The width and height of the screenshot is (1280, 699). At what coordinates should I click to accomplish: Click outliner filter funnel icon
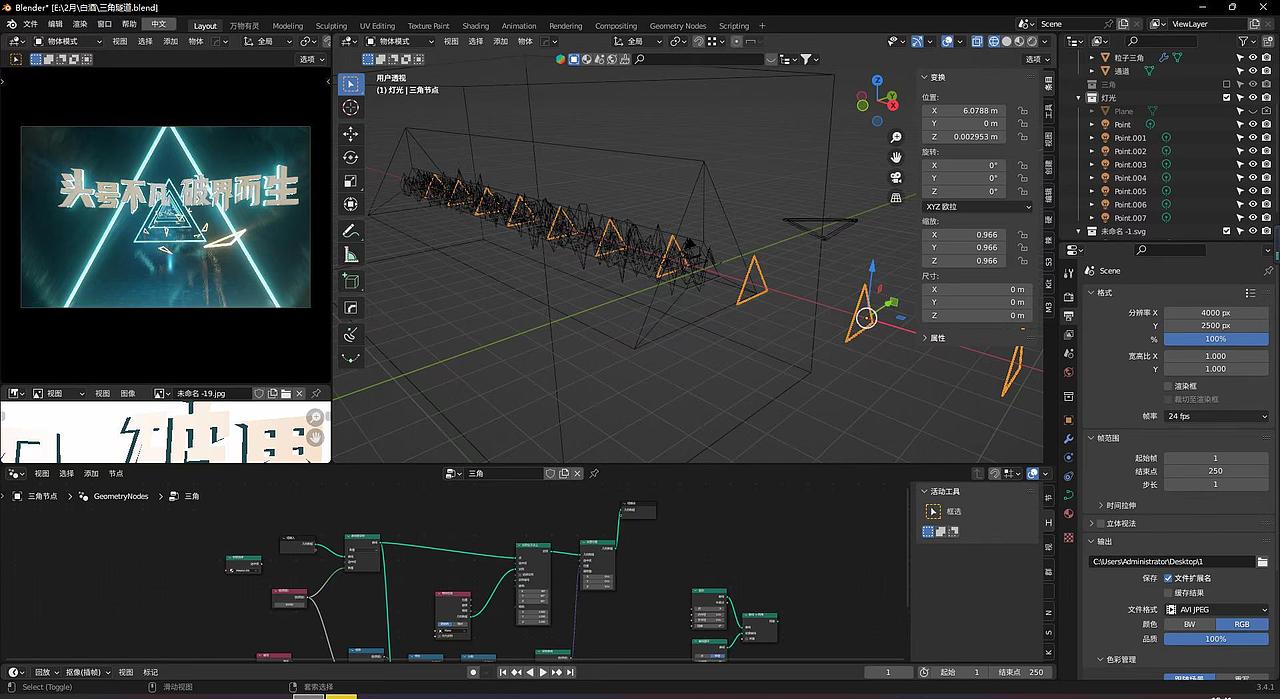pyautogui.click(x=1244, y=41)
